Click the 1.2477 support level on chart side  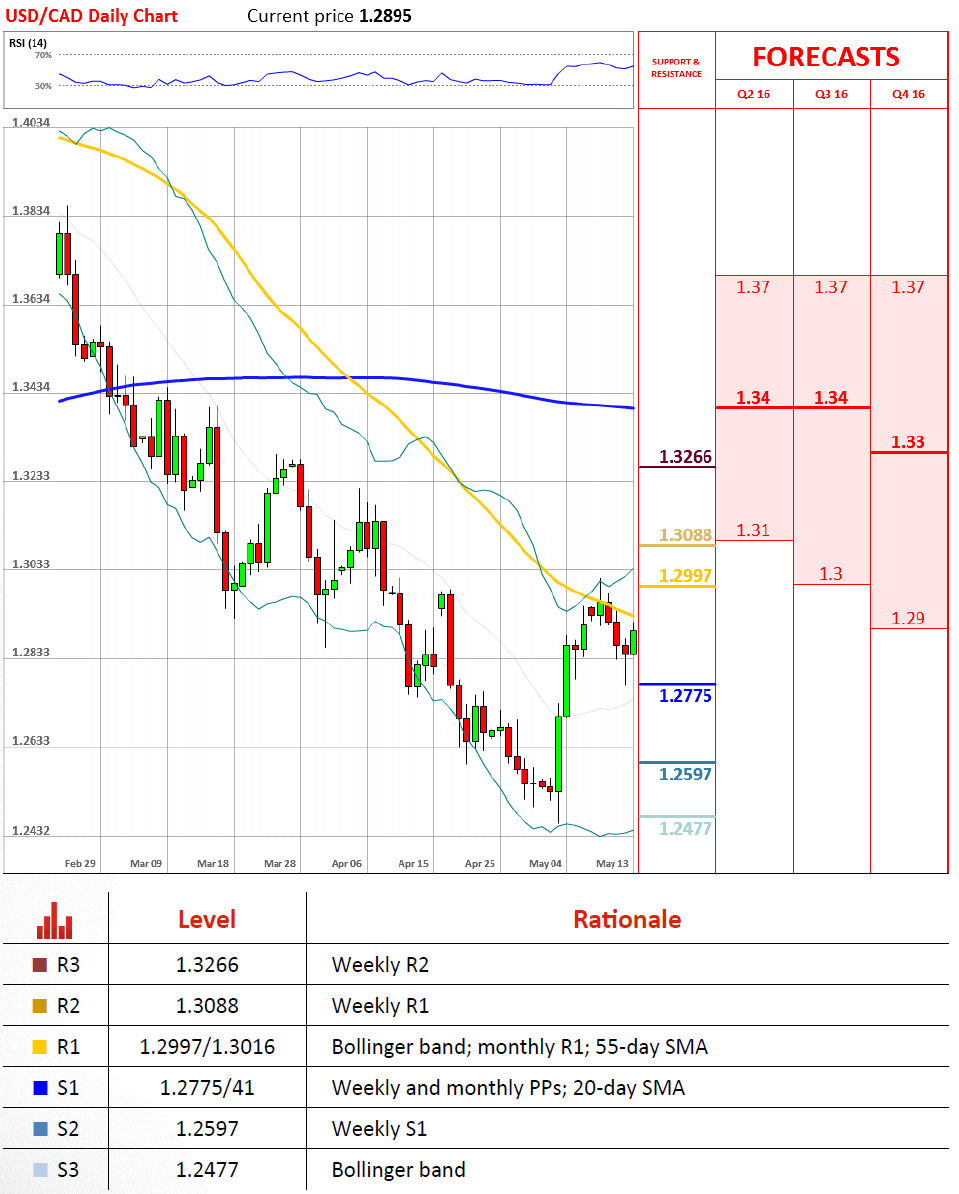pos(686,828)
